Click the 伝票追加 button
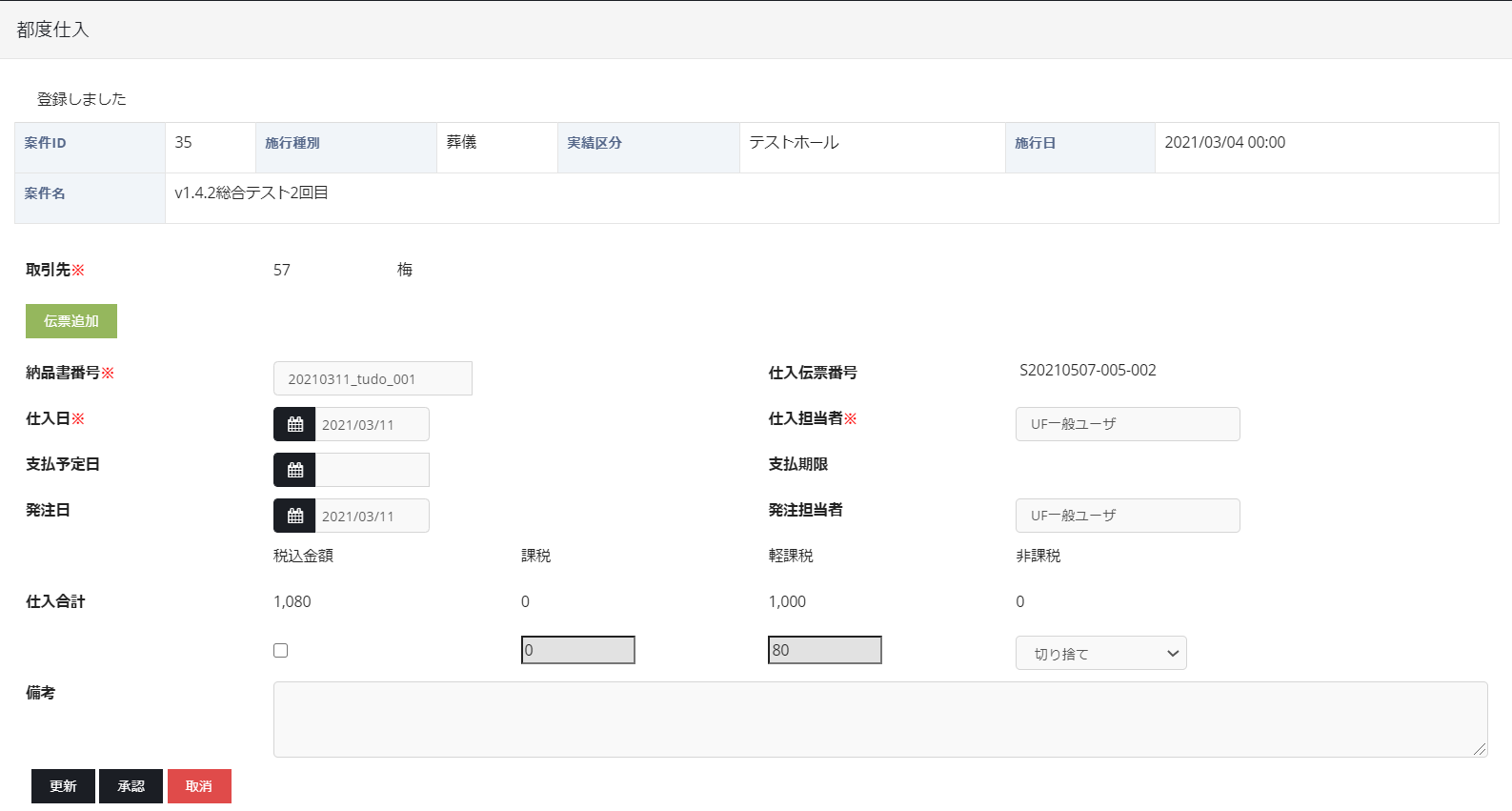 click(71, 321)
